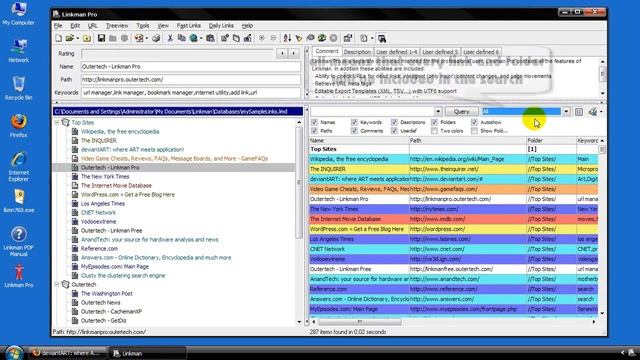The image size is (640, 360).
Task: Click the Outertech folder icon in tree
Action: click(x=65, y=284)
